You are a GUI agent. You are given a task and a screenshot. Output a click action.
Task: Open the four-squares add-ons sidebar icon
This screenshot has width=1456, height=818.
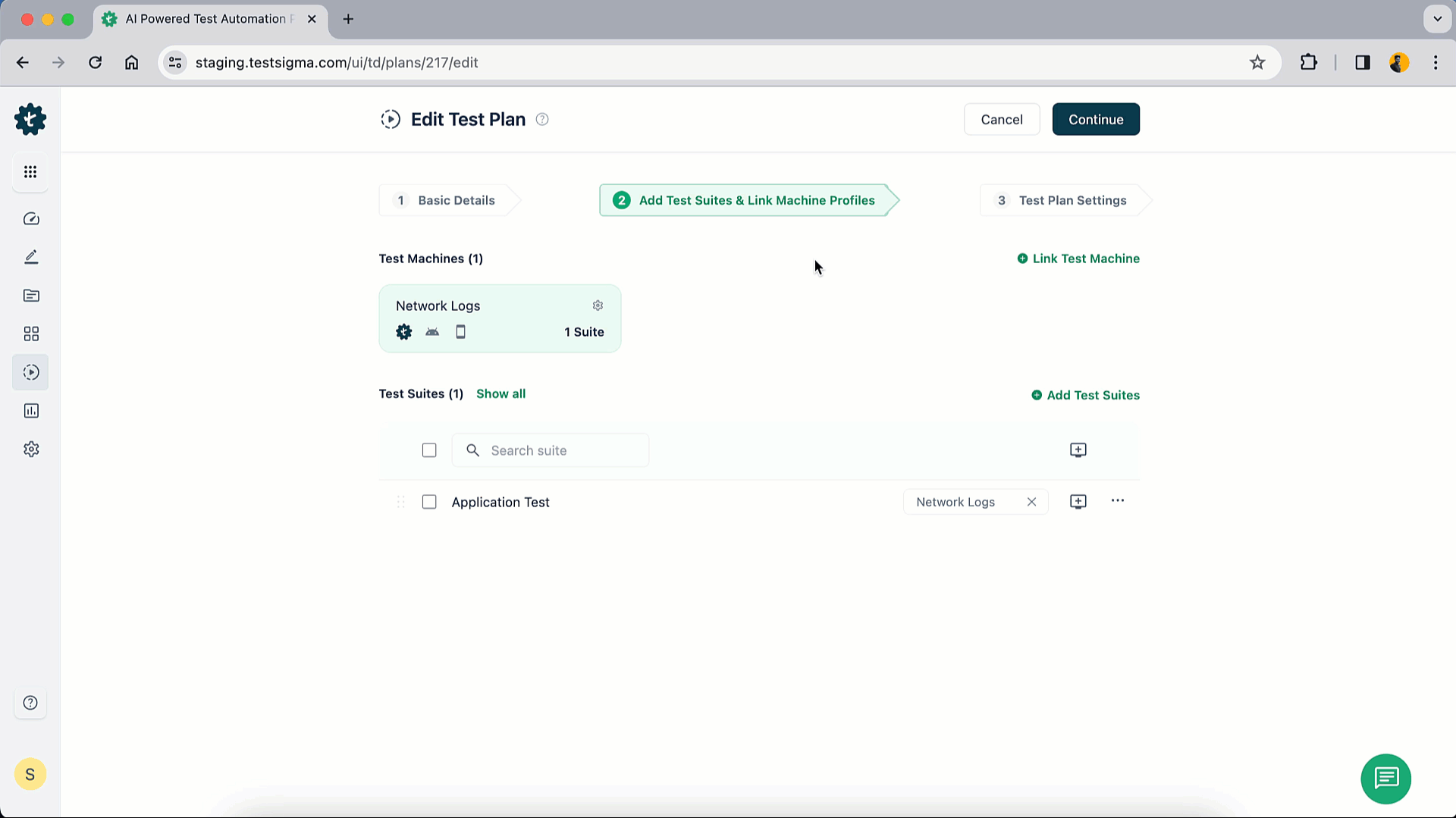pyautogui.click(x=31, y=334)
